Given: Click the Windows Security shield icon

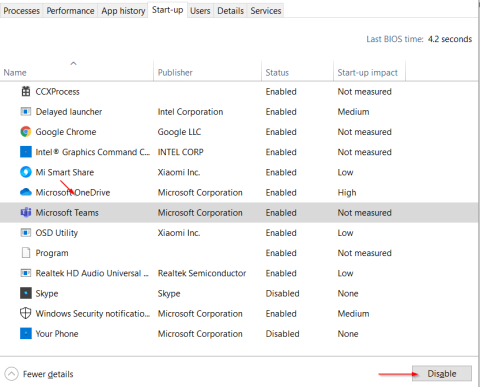Looking at the screenshot, I should click(x=26, y=313).
